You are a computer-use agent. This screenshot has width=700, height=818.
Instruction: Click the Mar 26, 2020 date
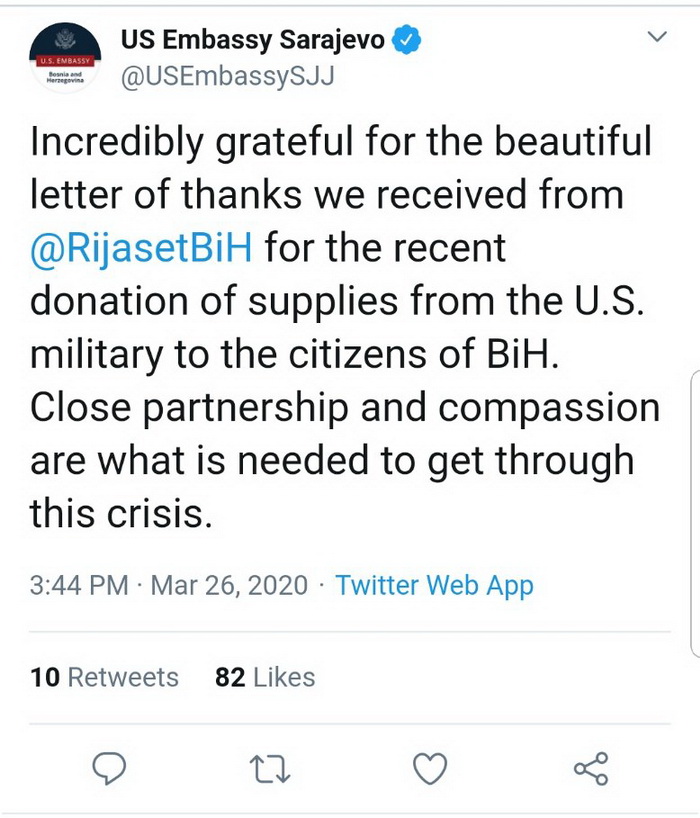click(x=229, y=585)
